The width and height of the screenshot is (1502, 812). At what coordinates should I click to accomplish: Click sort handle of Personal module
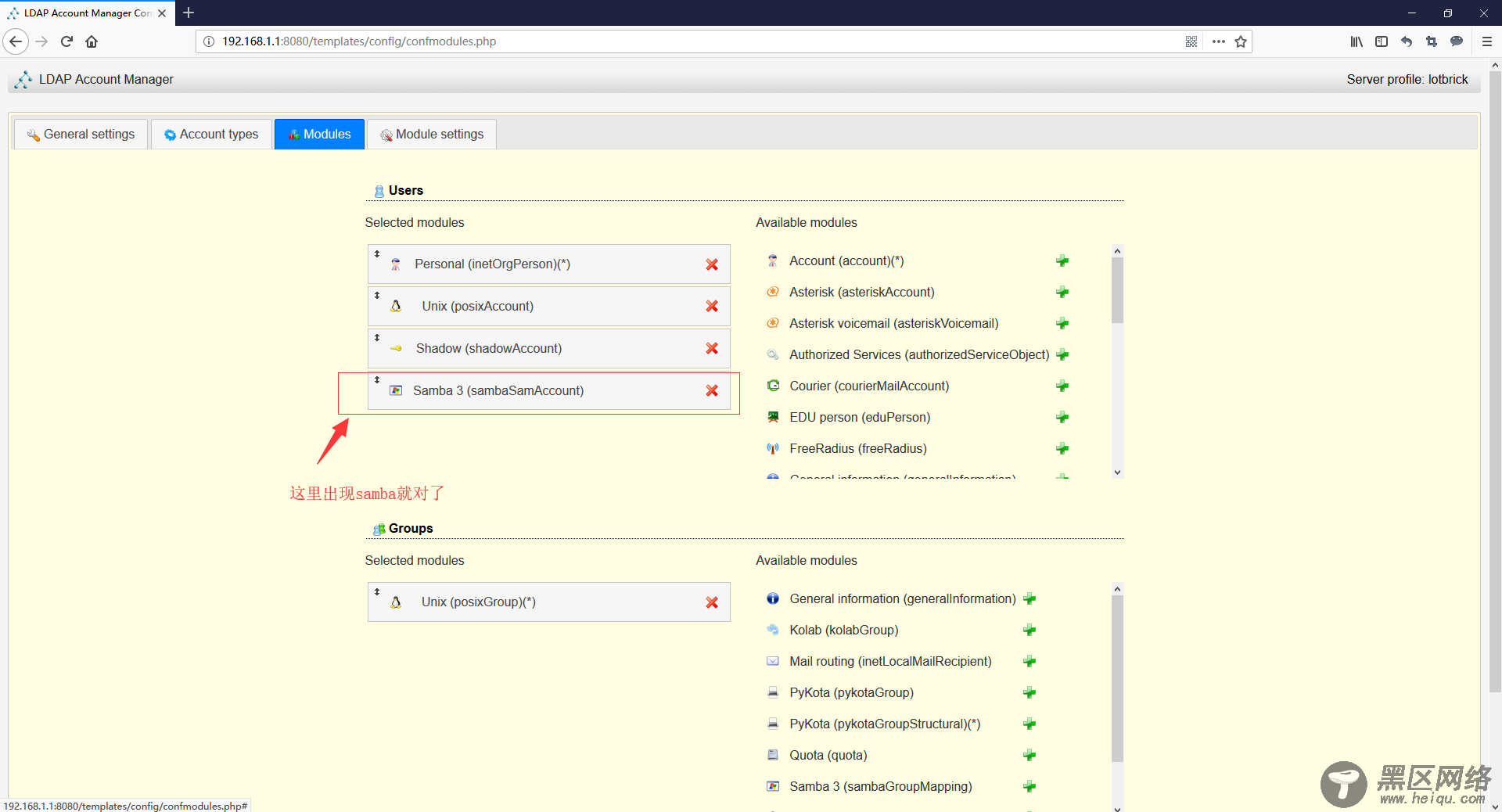[377, 253]
